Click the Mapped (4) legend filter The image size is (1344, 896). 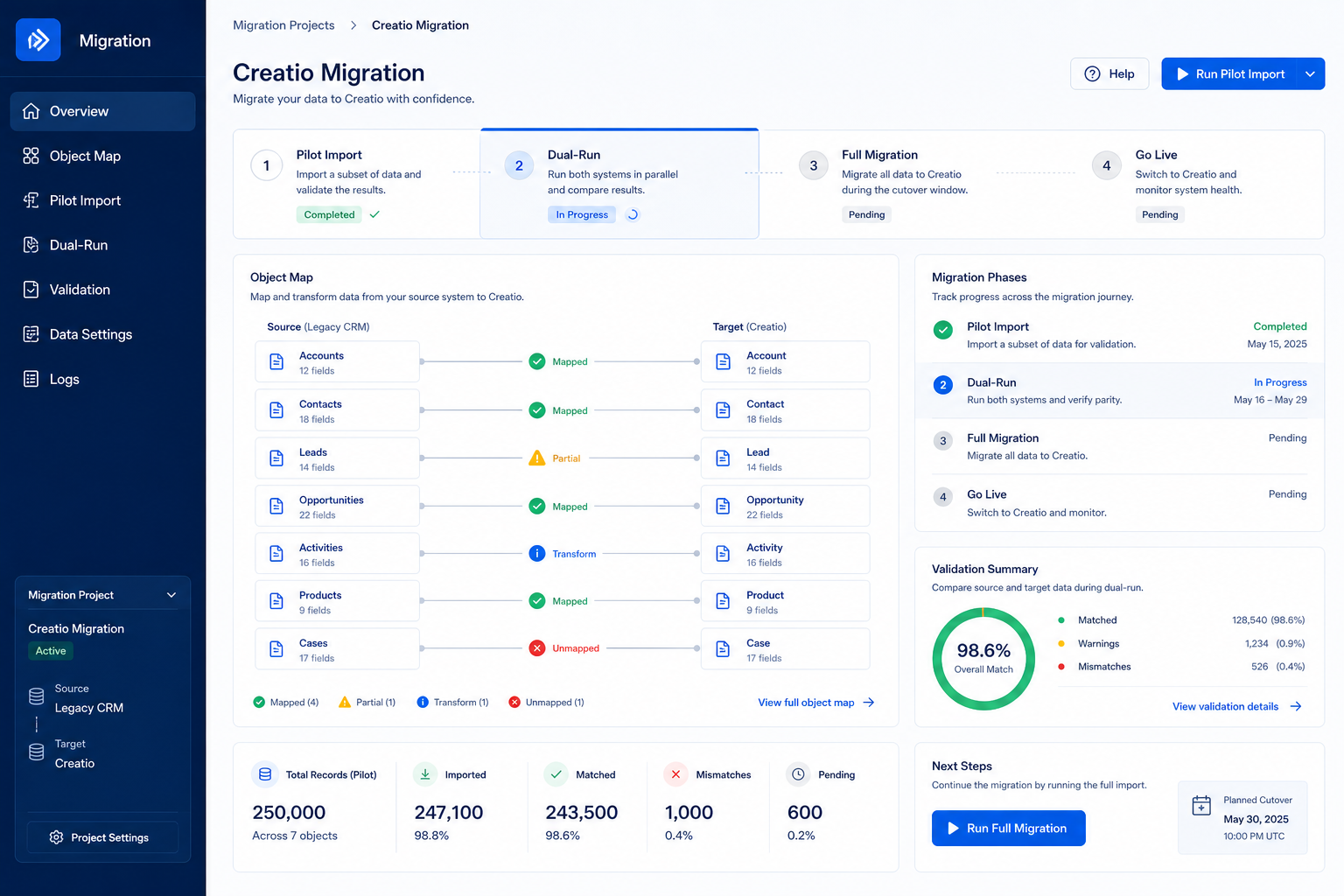(x=285, y=703)
